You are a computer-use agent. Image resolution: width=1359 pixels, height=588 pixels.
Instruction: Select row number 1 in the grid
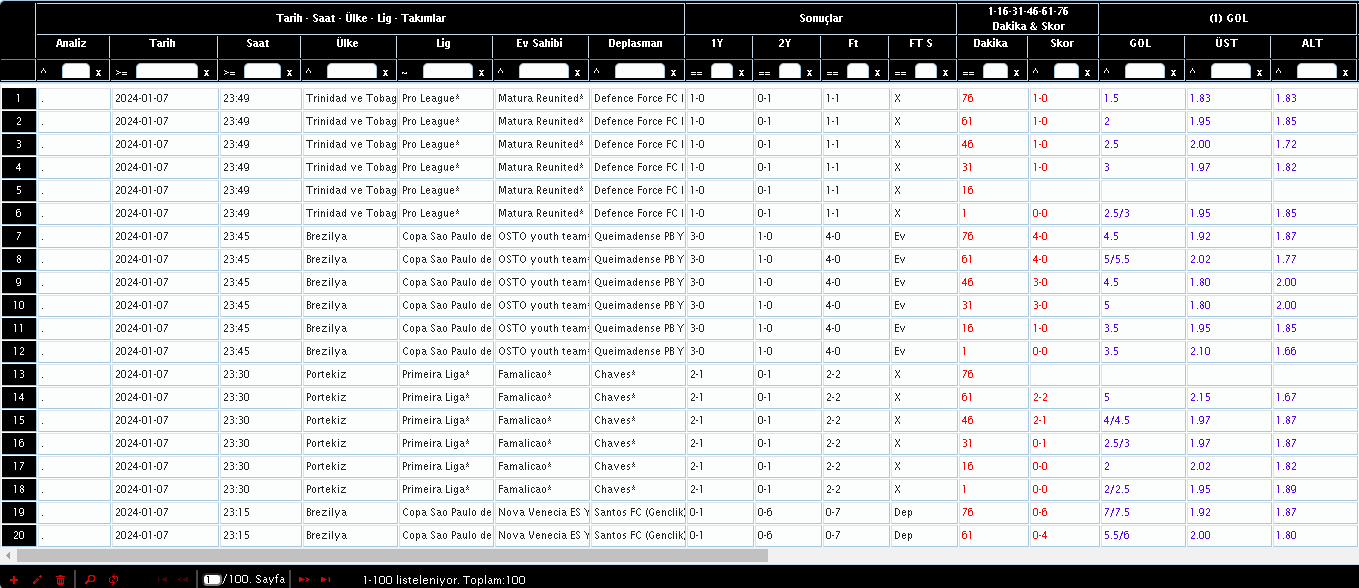[x=18, y=98]
